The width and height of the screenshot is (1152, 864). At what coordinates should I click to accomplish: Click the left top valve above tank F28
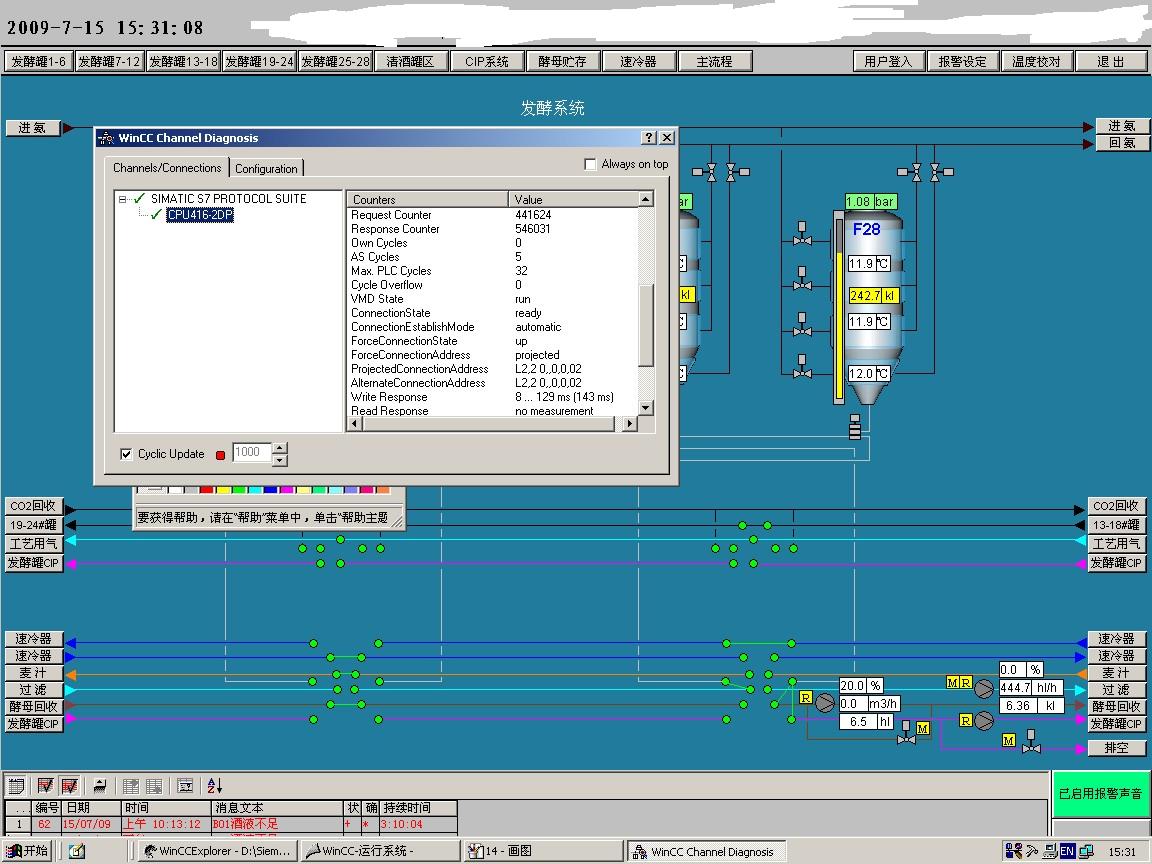911,172
